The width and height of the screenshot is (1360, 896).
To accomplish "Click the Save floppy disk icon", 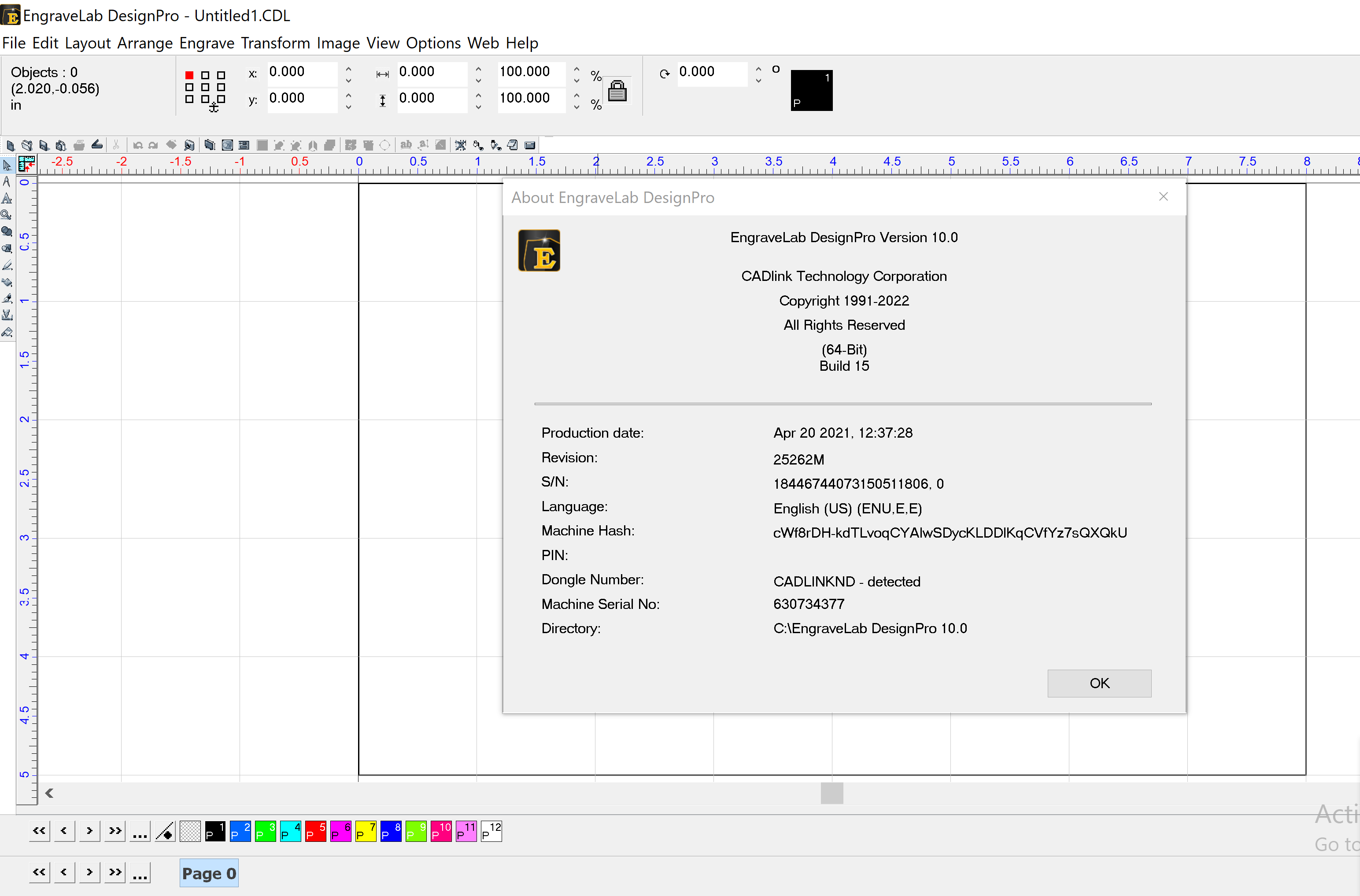I will pyautogui.click(x=44, y=145).
